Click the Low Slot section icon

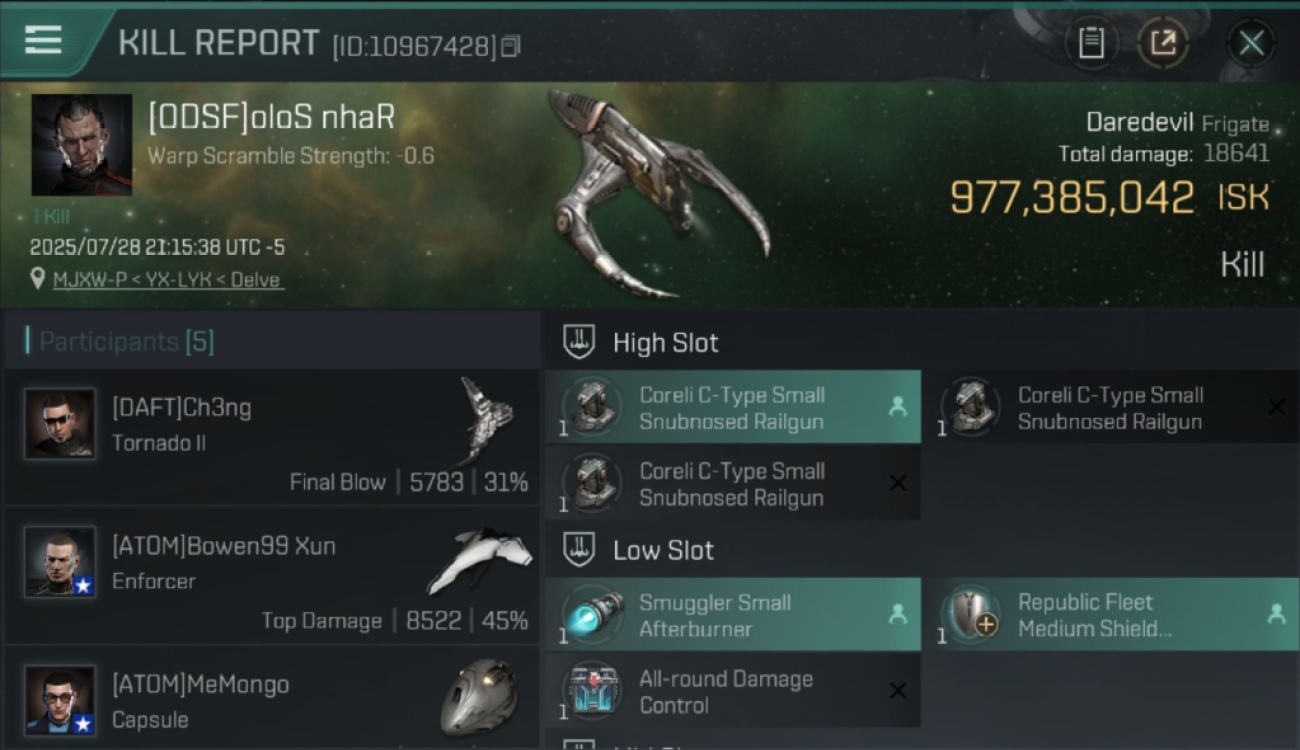(579, 550)
